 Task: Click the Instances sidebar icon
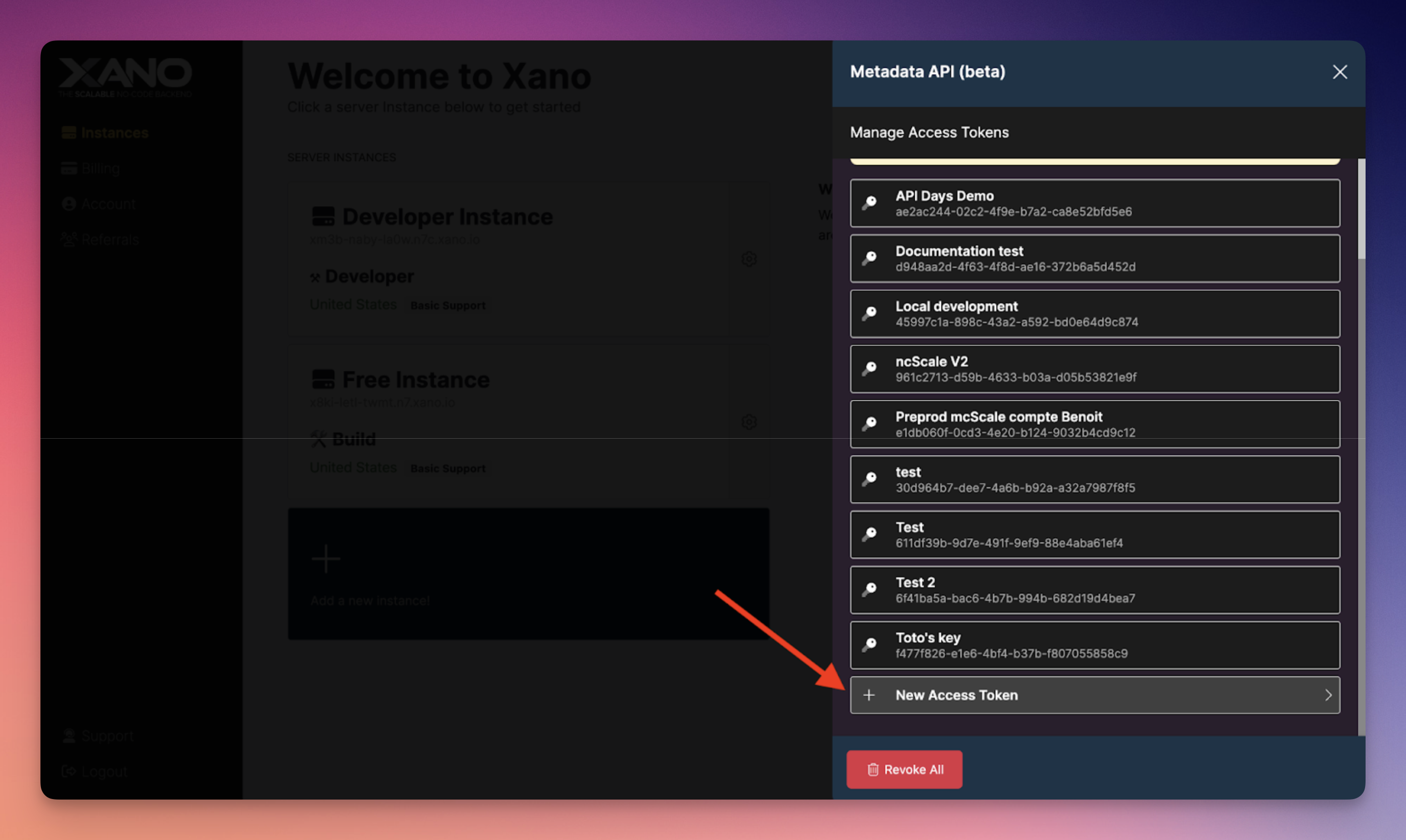(x=69, y=133)
